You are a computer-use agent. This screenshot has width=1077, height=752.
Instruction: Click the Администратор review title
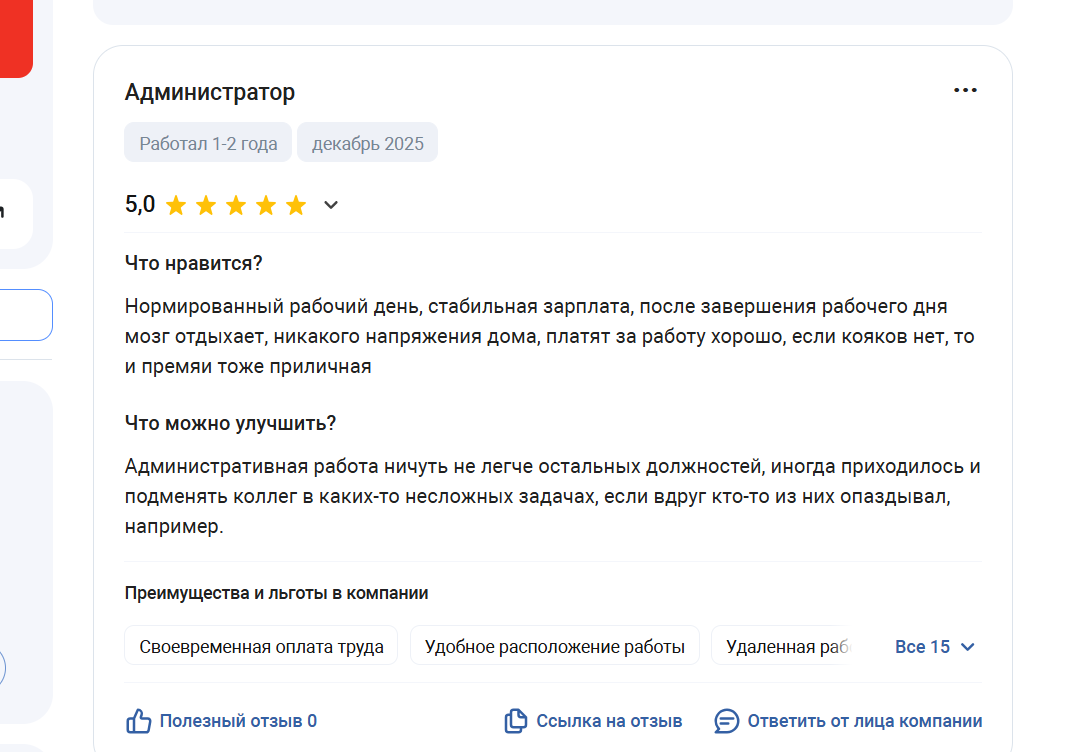pyautogui.click(x=210, y=93)
